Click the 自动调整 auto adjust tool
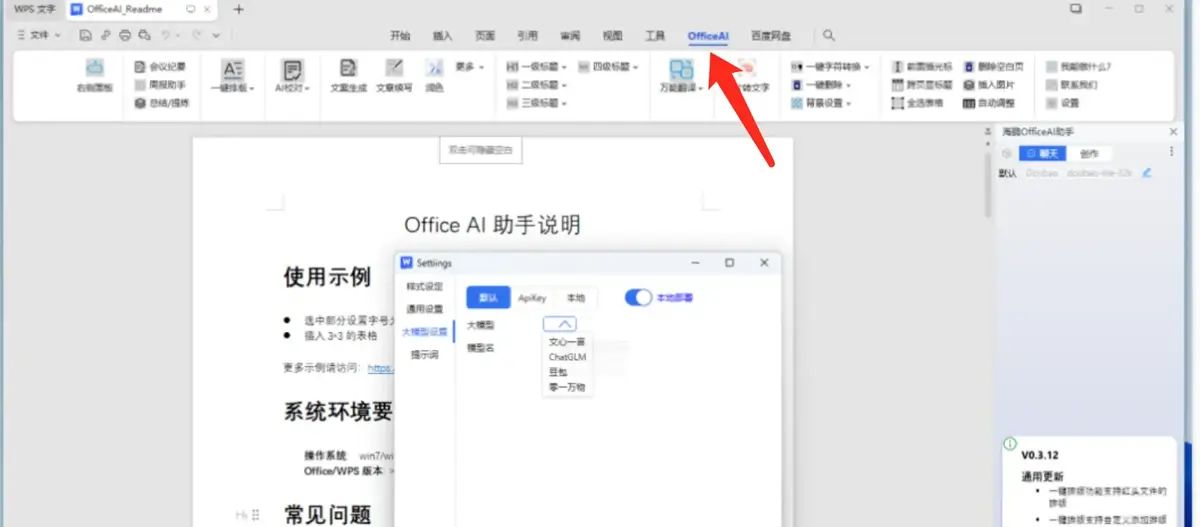 (989, 102)
